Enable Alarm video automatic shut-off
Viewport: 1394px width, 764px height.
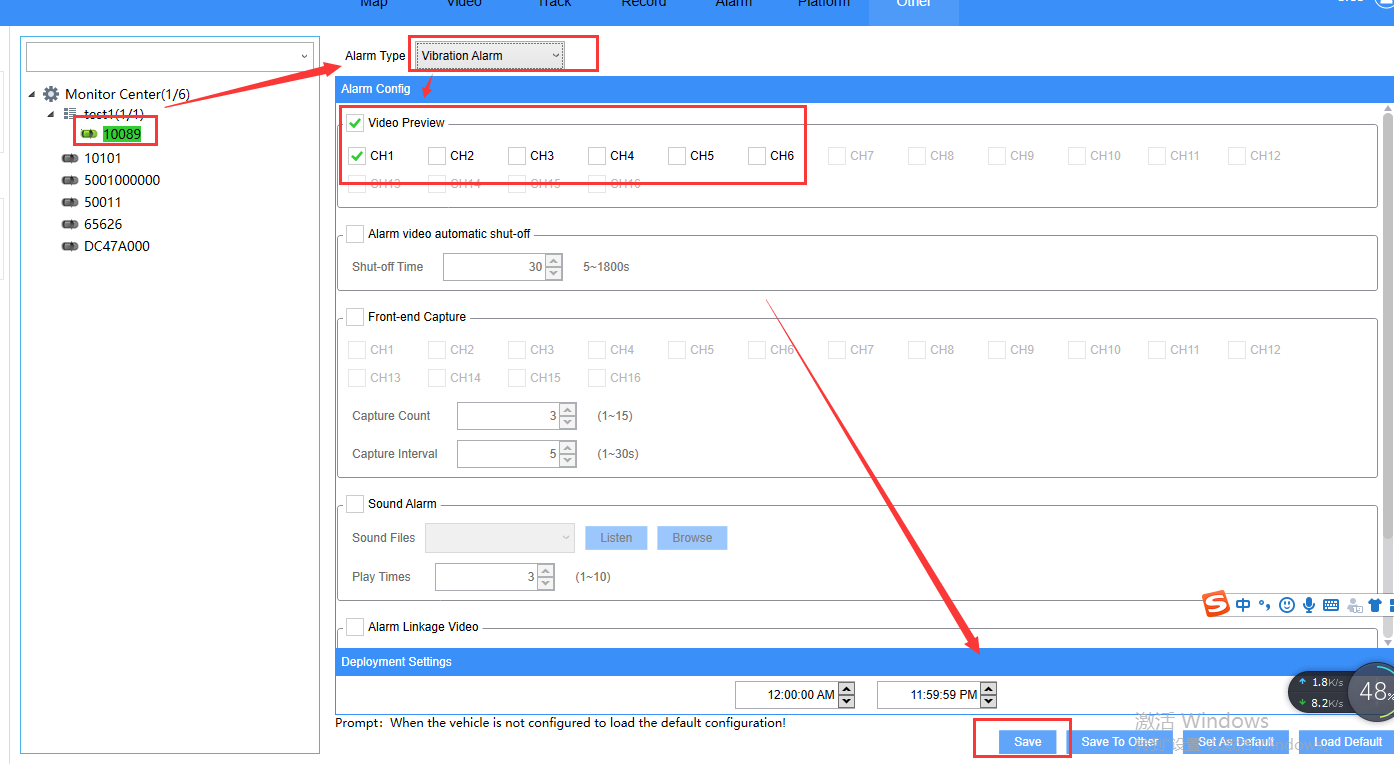(355, 234)
